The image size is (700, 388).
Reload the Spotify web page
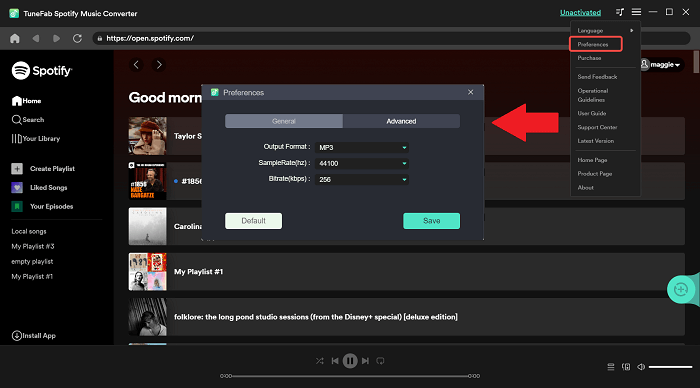[77, 38]
